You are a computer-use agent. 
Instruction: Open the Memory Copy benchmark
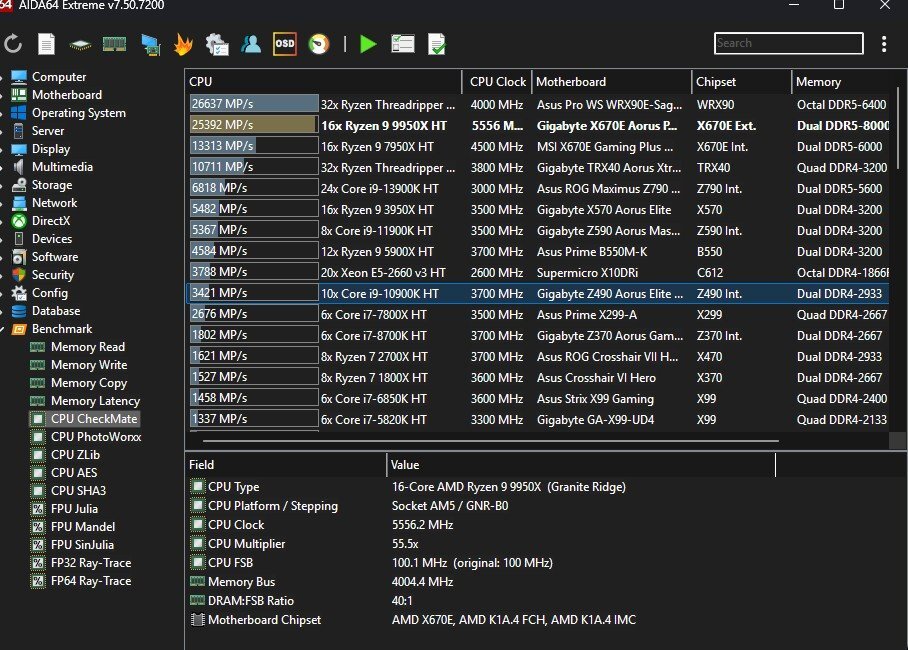point(89,383)
